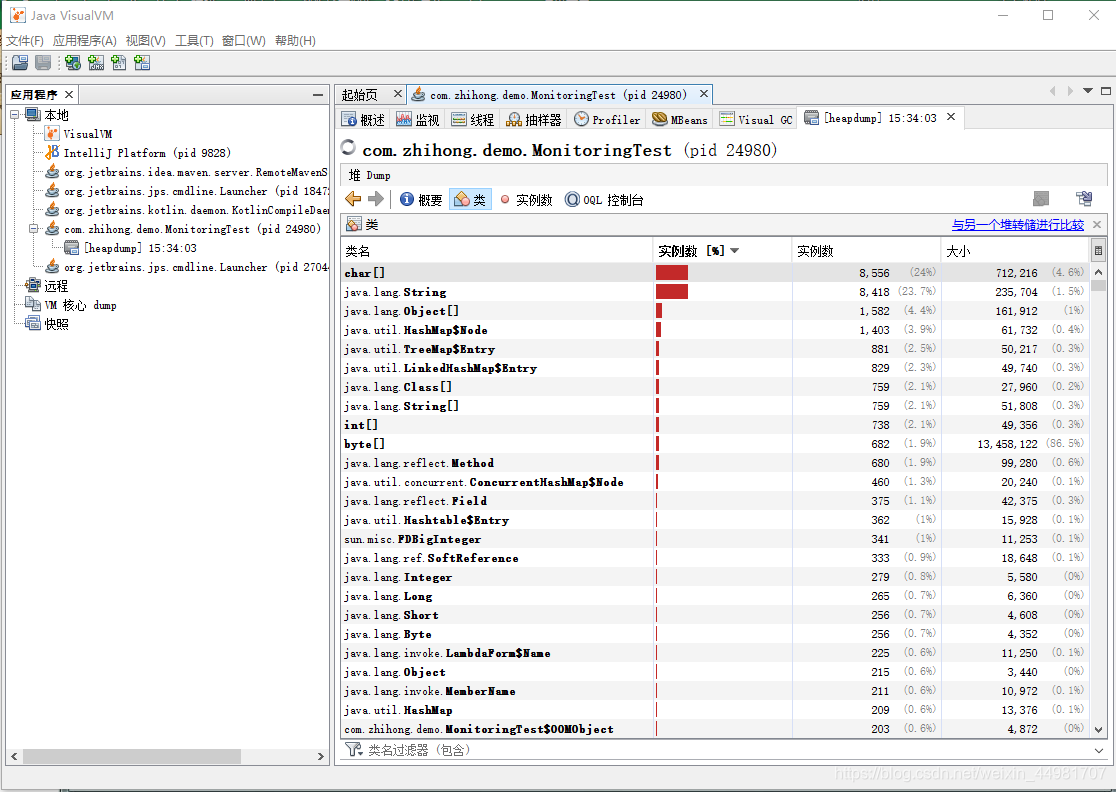Click the forward arrow in heap dump toolbar
The width and height of the screenshot is (1116, 792).
pyautogui.click(x=376, y=199)
